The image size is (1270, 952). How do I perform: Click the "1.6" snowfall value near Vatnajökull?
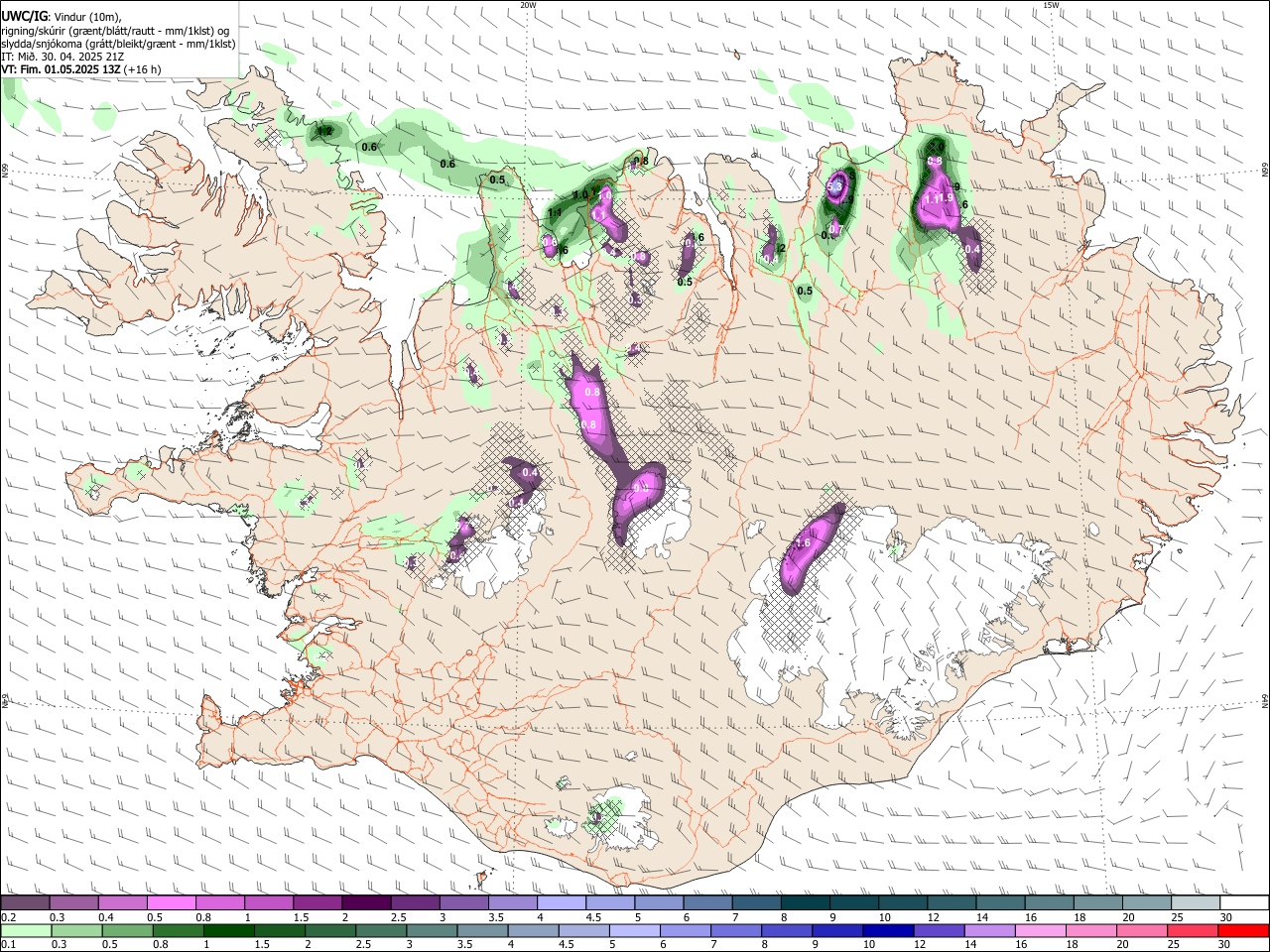tap(804, 543)
